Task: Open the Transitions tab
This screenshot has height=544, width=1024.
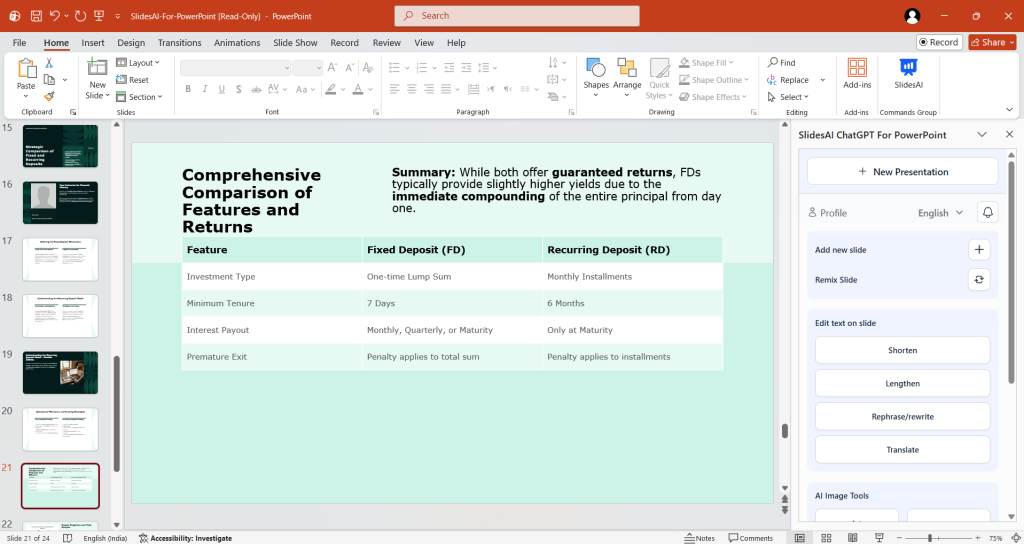Action: click(x=179, y=43)
